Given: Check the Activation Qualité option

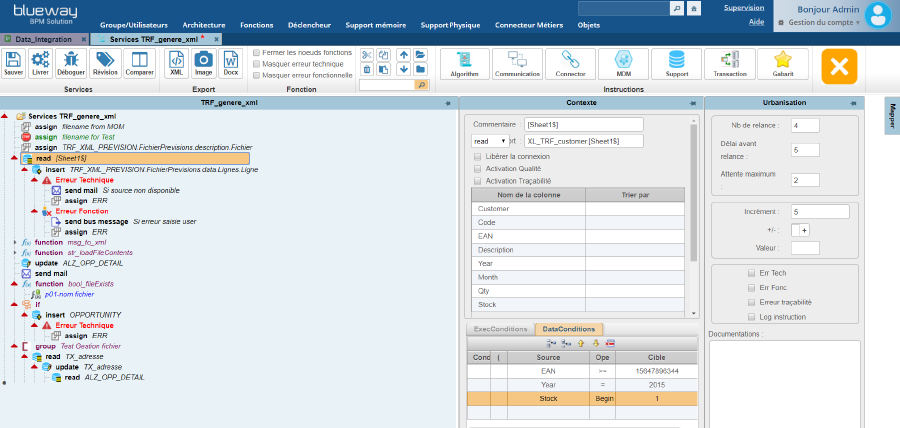Looking at the screenshot, I should coord(476,168).
